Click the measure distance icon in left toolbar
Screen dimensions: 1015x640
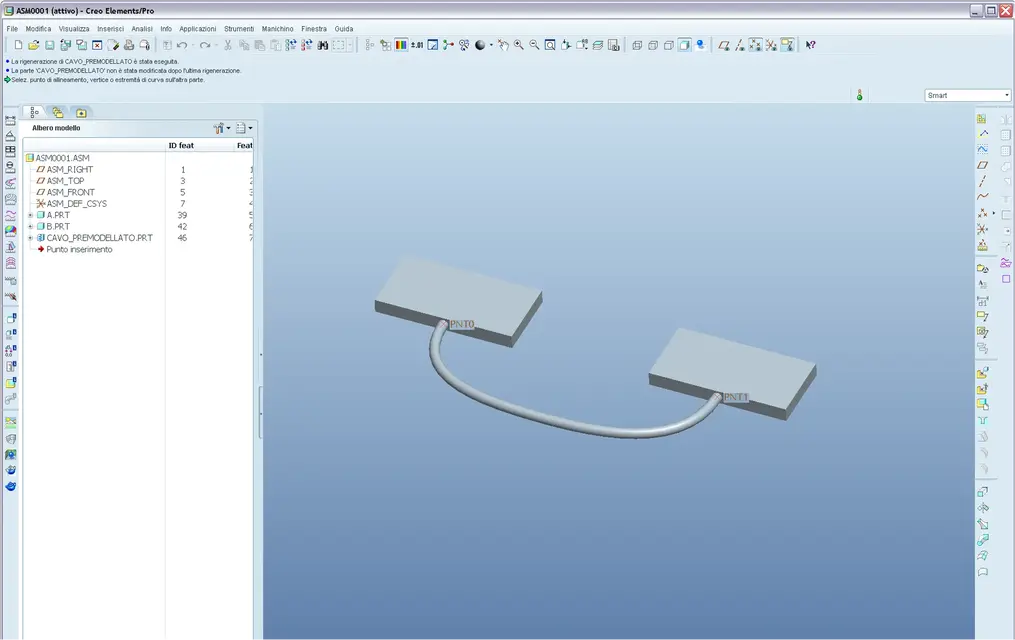pos(10,121)
